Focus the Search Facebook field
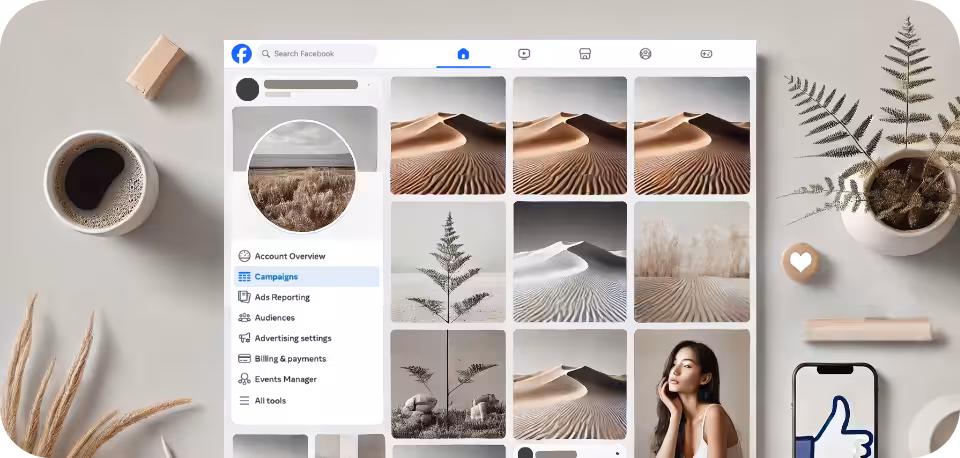This screenshot has height=458, width=960. coord(317,54)
